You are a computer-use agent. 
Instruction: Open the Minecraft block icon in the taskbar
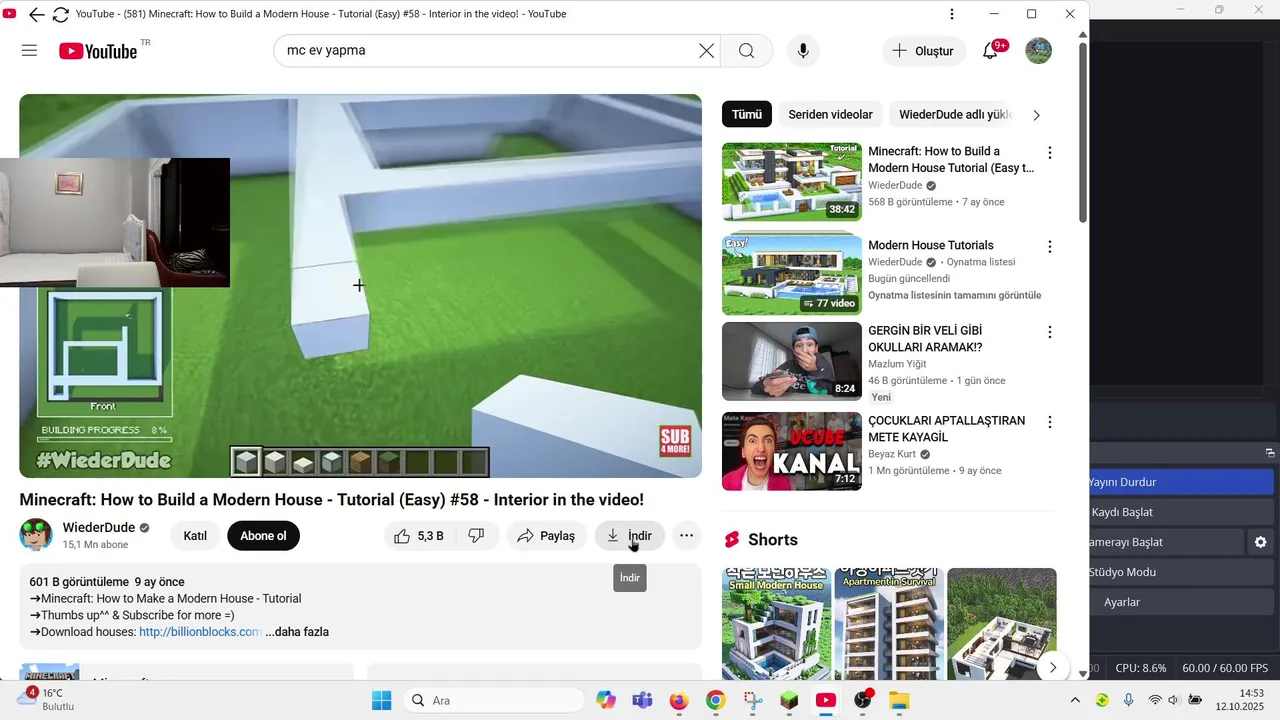(x=789, y=700)
